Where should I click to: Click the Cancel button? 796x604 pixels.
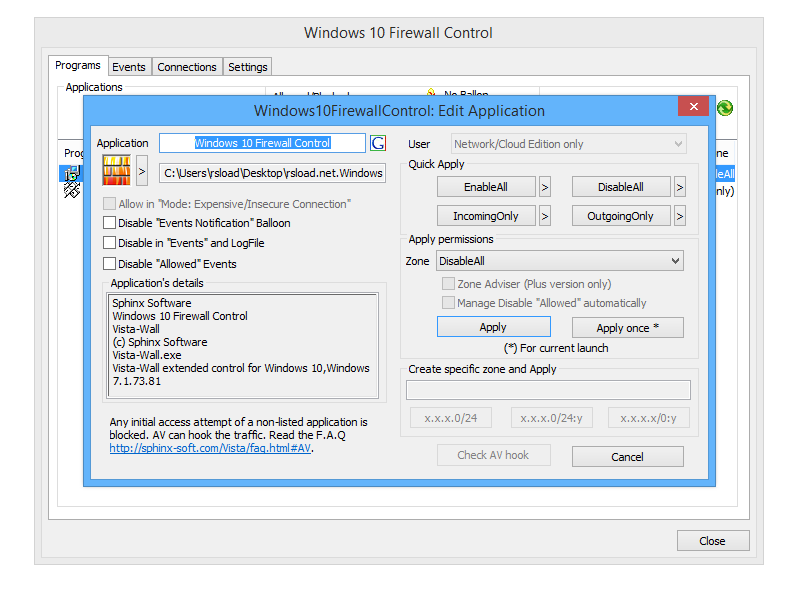pyautogui.click(x=627, y=456)
